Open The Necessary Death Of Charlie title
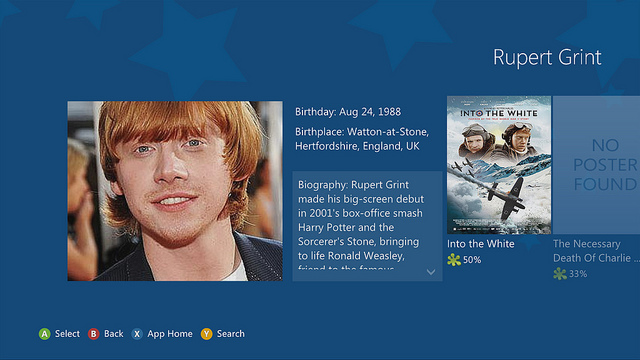The image size is (640, 360). click(x=596, y=251)
